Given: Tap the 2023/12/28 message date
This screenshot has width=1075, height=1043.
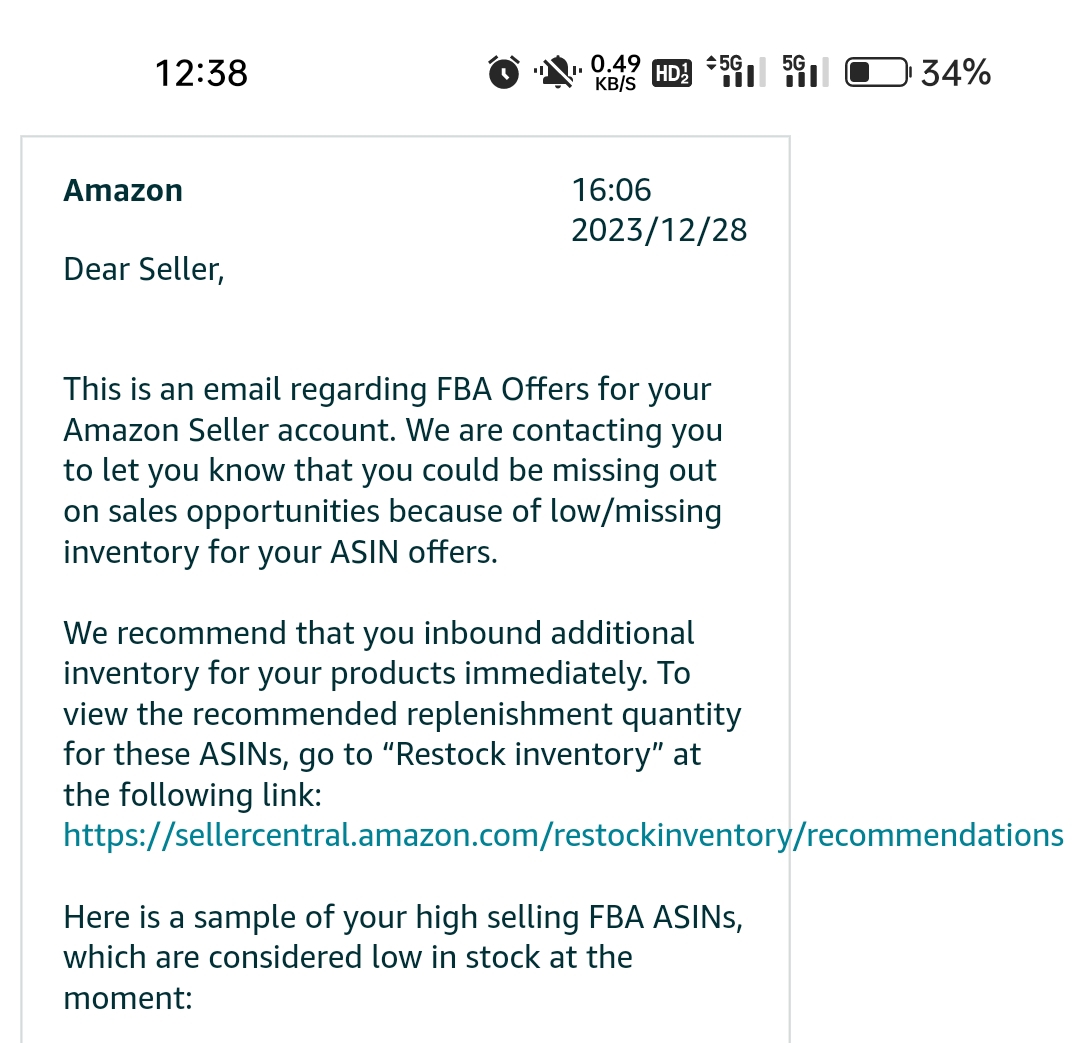Looking at the screenshot, I should [659, 230].
